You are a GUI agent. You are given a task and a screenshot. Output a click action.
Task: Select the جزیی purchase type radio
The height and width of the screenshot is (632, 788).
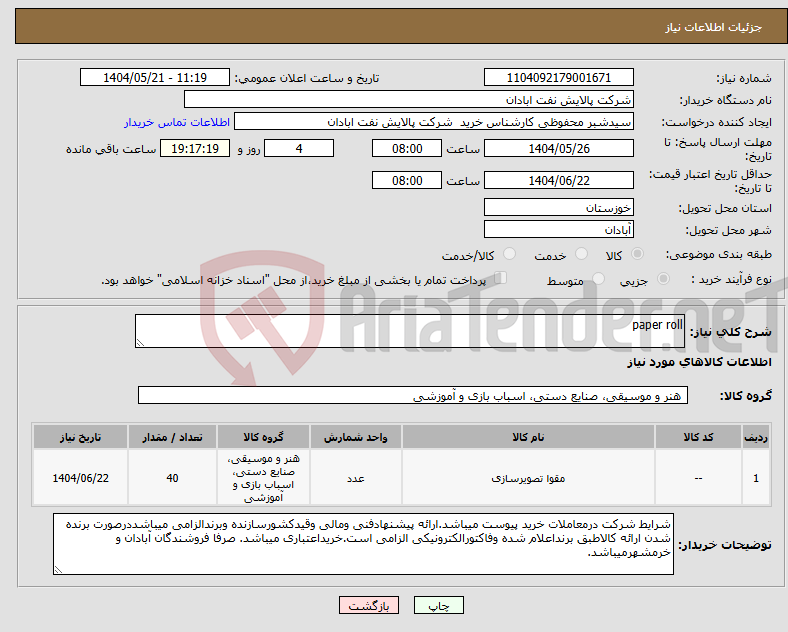[x=663, y=279]
